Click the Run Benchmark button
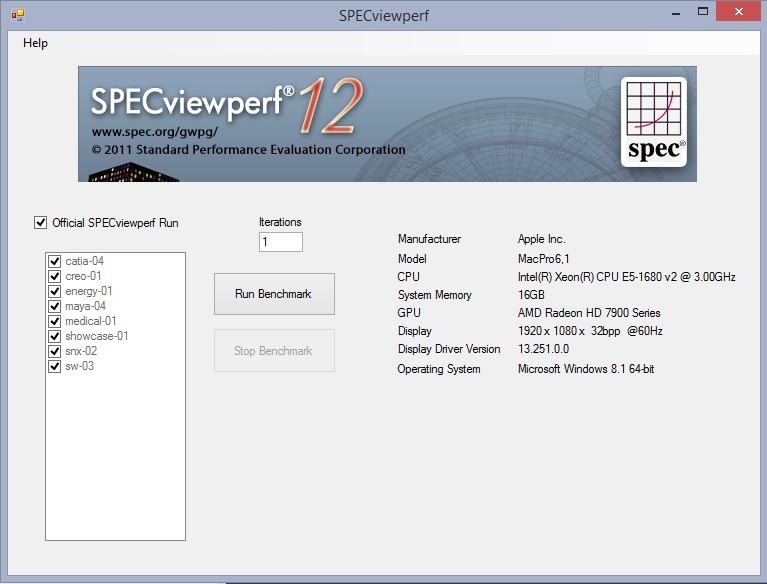 (274, 294)
